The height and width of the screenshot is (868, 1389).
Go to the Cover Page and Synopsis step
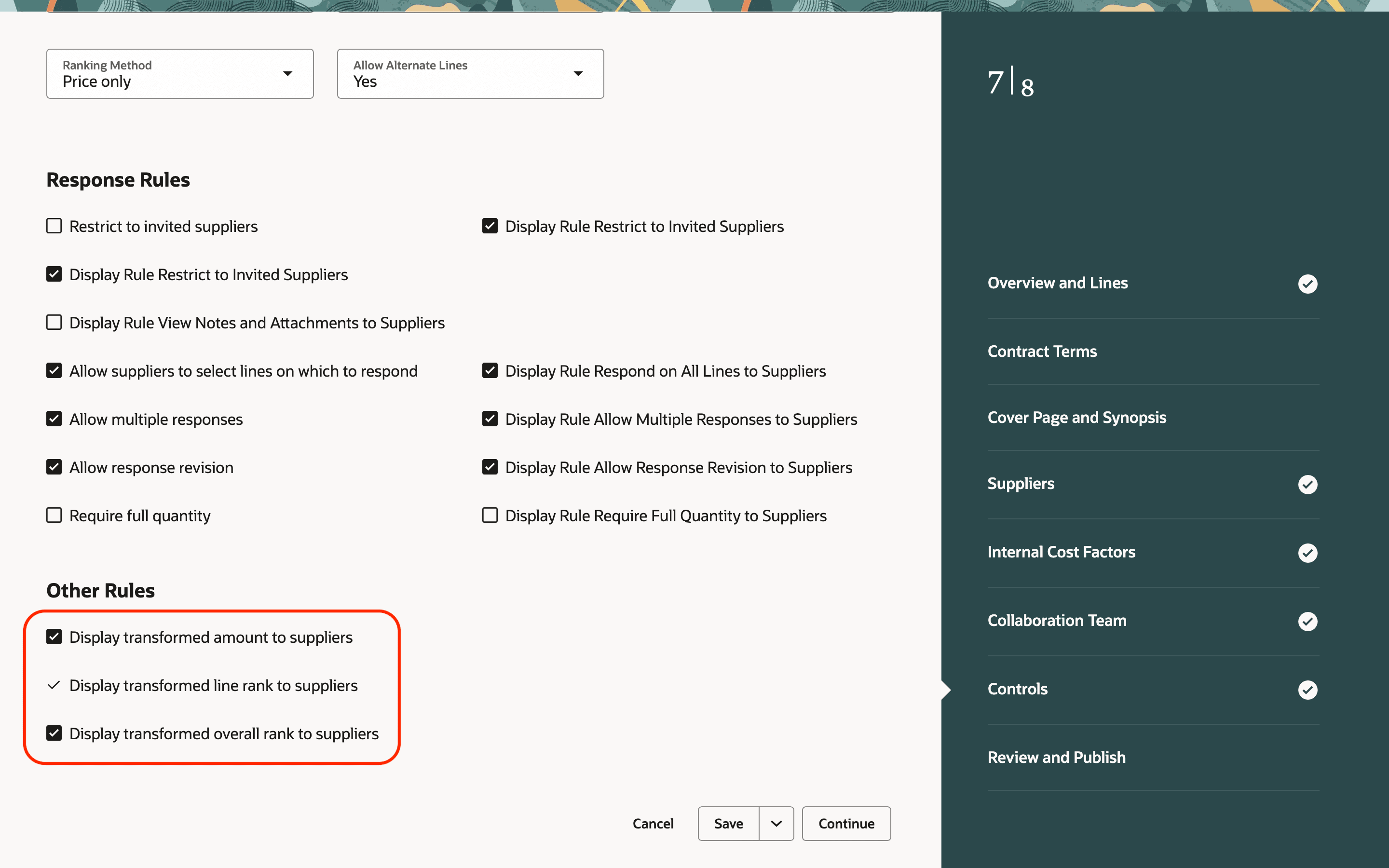(1076, 417)
